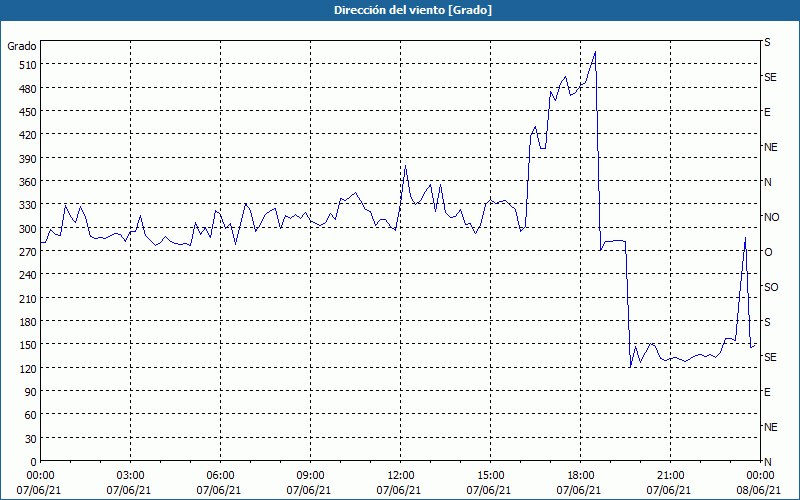Select the 12:00 time label
This screenshot has width=800, height=500.
pyautogui.click(x=401, y=476)
